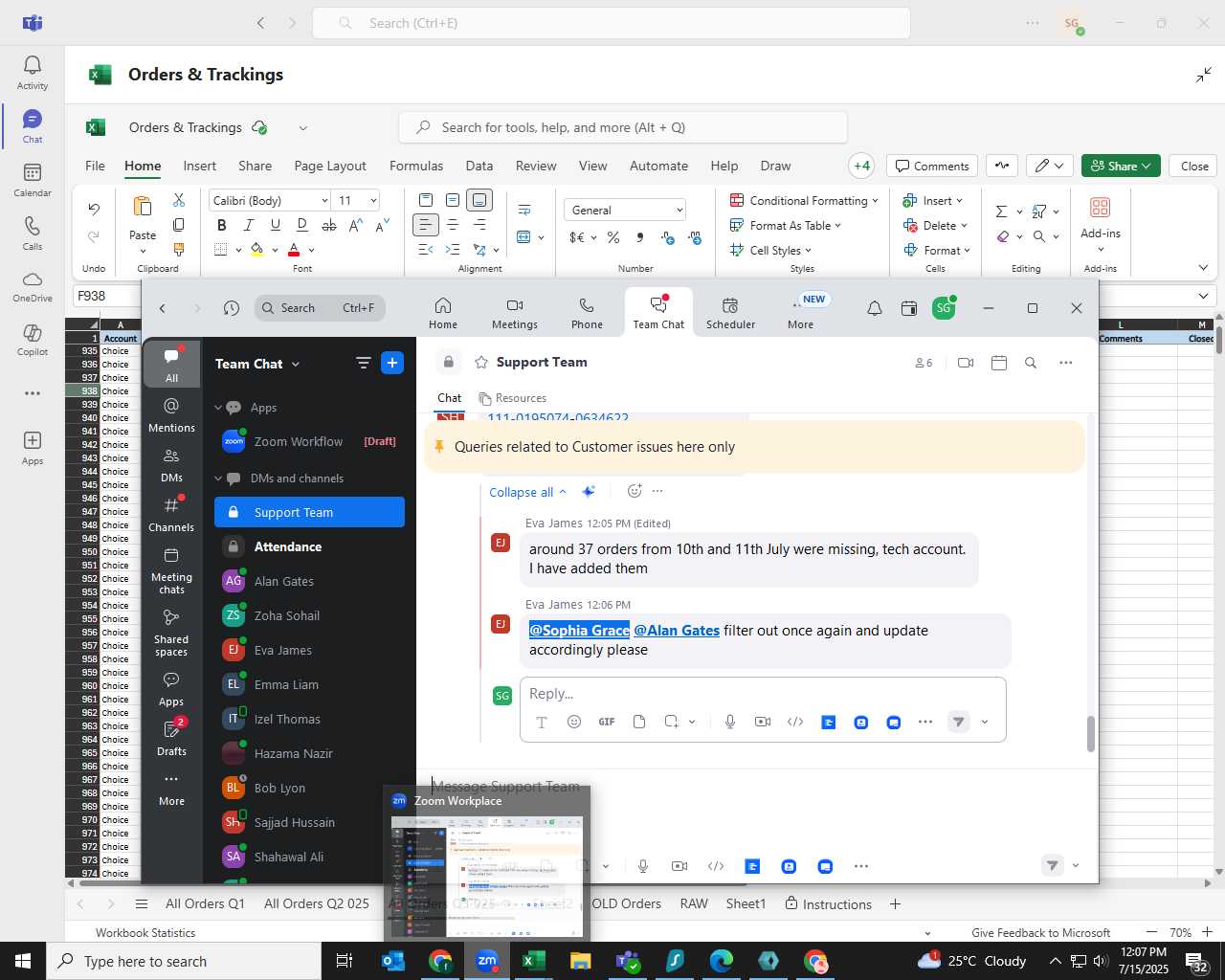Collapse the Apps section in Zoom chat list

click(218, 408)
